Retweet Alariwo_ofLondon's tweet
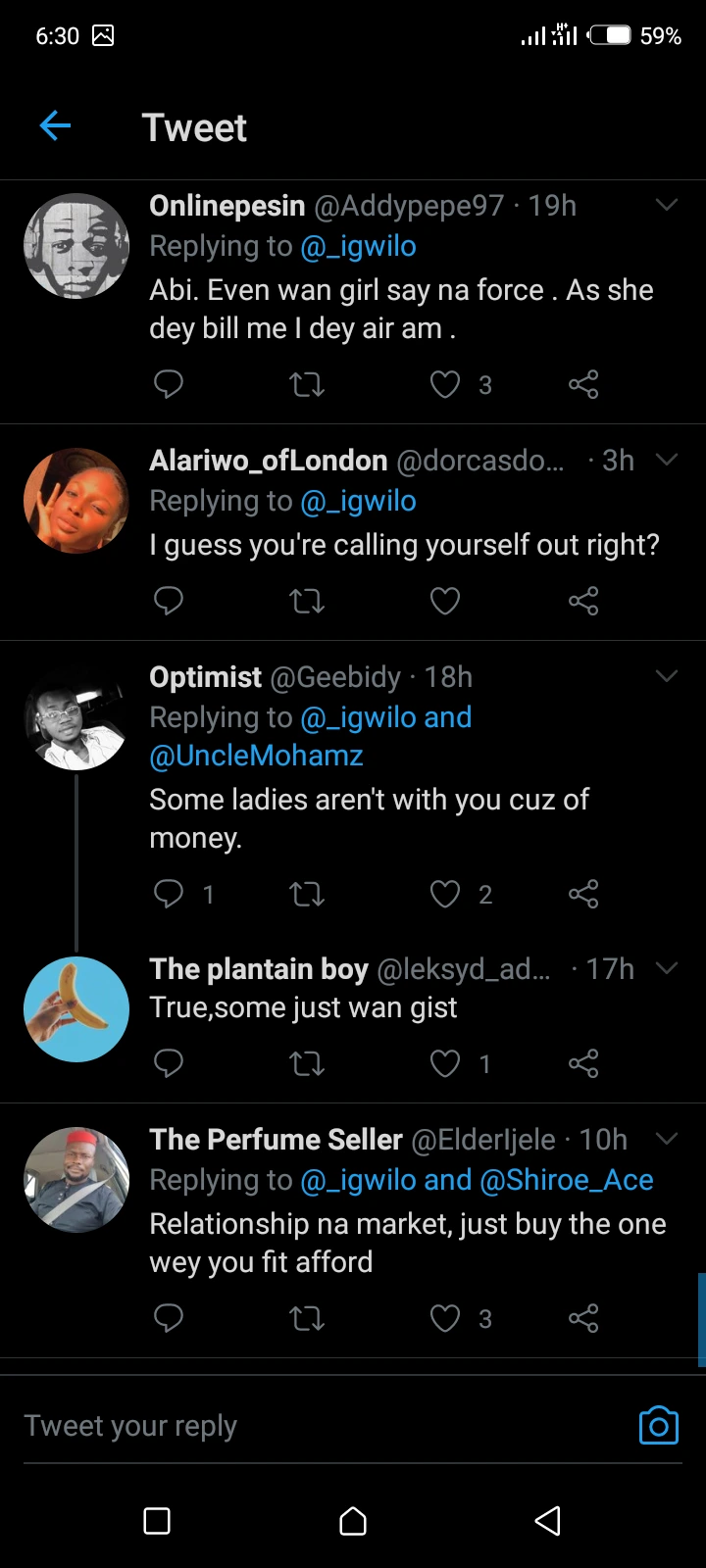706x1568 pixels. coord(307,601)
